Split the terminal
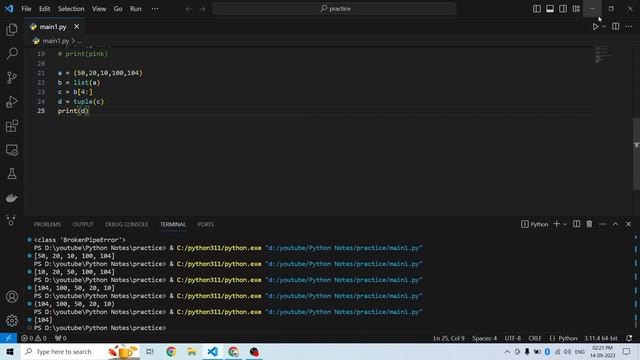 click(576, 224)
